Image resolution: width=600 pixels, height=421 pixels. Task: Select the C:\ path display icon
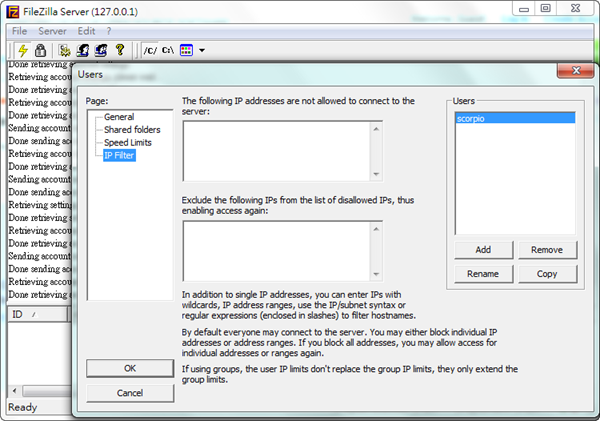[168, 50]
